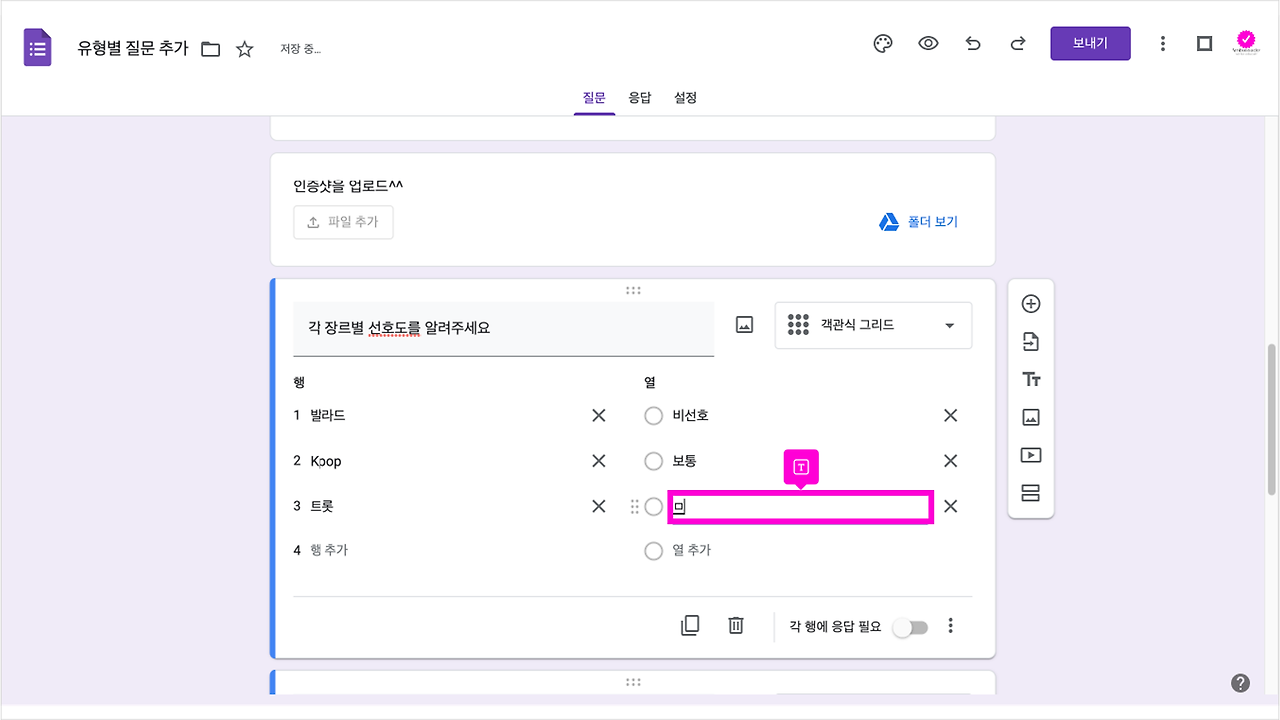Open more options for the grid question
The image size is (1280, 720).
coord(951,625)
